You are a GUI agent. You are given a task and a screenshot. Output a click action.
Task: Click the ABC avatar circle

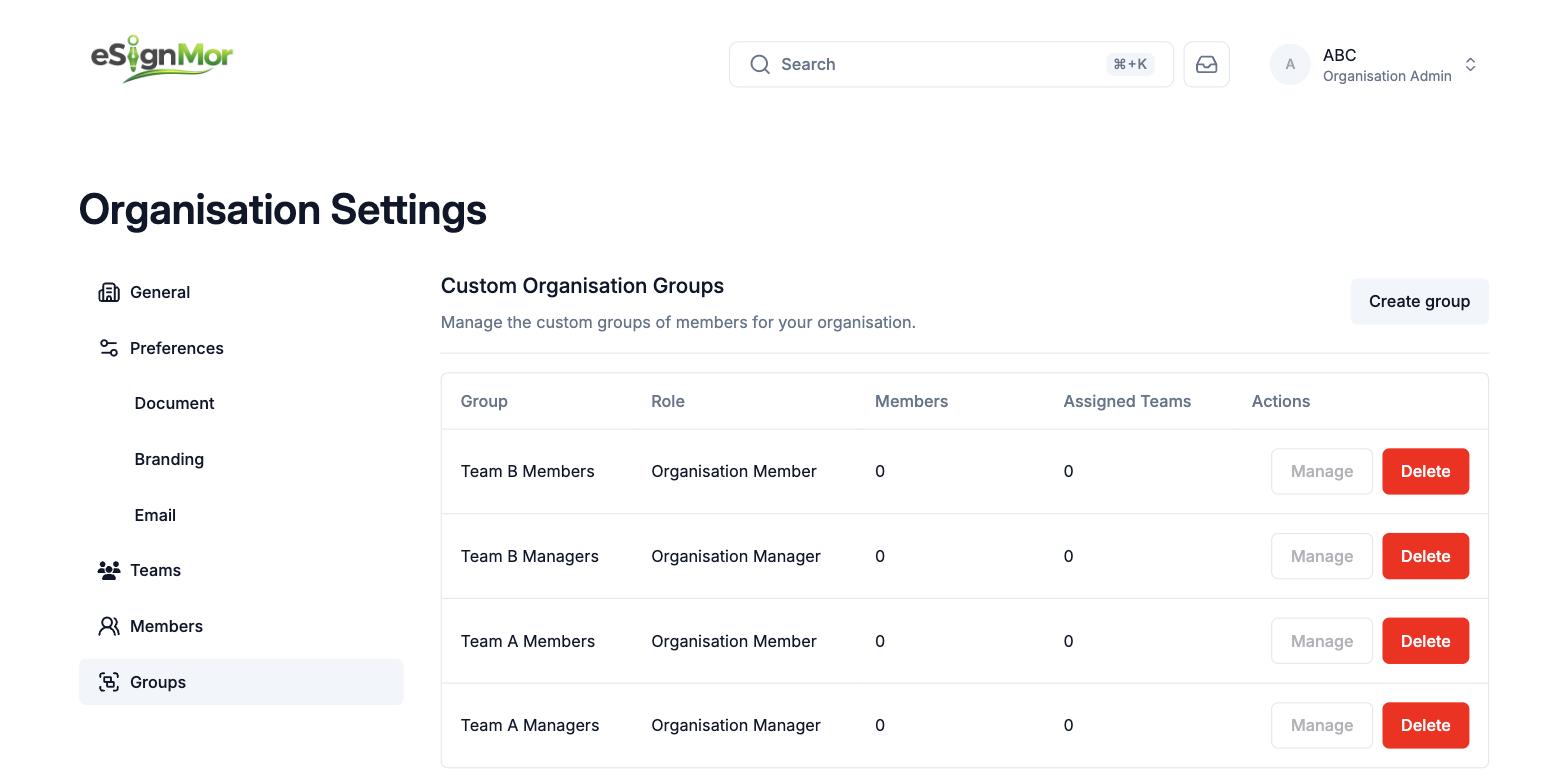tap(1290, 64)
